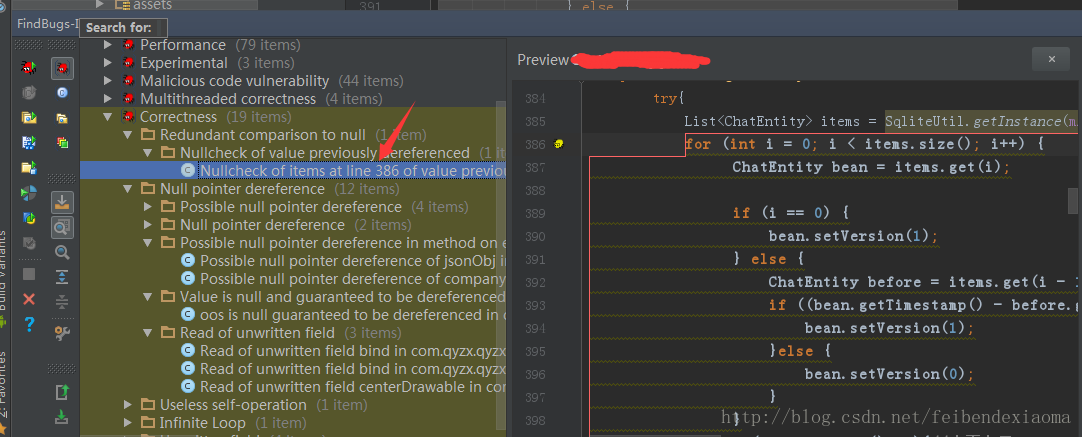Toggle group by class
Screen dimensions: 1082x437
tap(62, 93)
